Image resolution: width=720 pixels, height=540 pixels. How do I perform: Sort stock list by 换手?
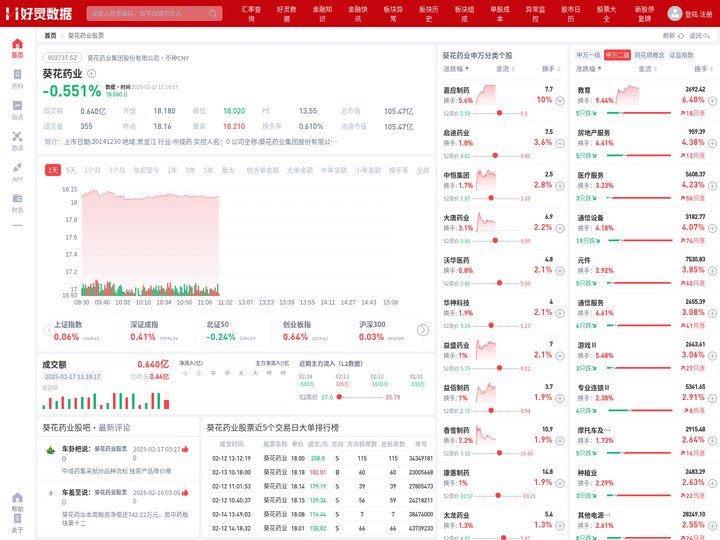click(x=551, y=69)
